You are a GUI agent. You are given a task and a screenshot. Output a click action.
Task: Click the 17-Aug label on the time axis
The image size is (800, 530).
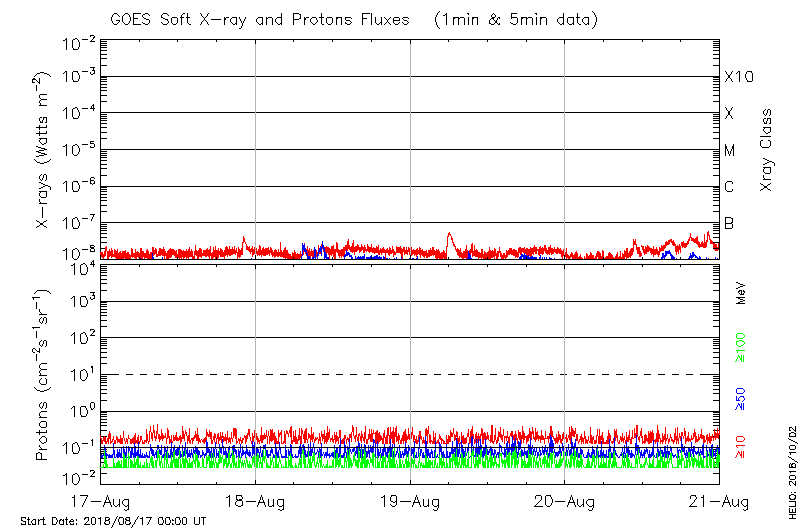click(100, 501)
